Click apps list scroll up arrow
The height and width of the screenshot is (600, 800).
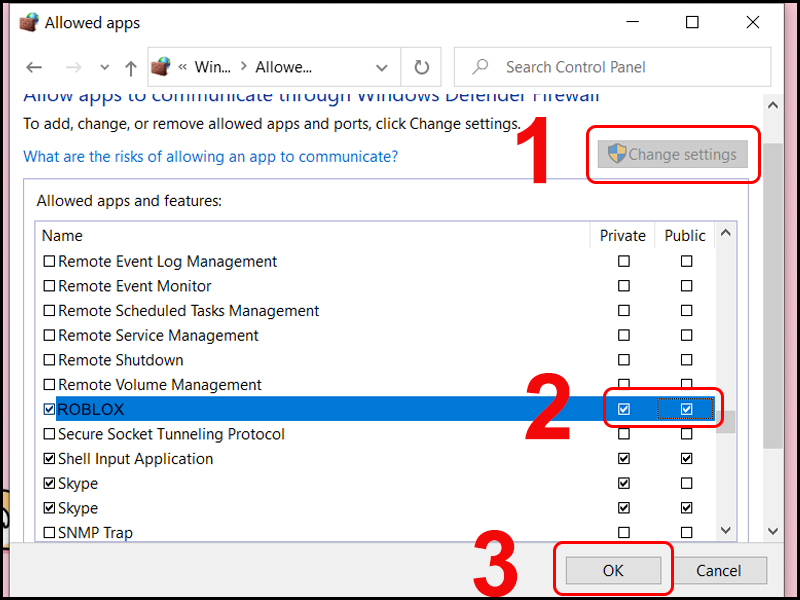(726, 233)
